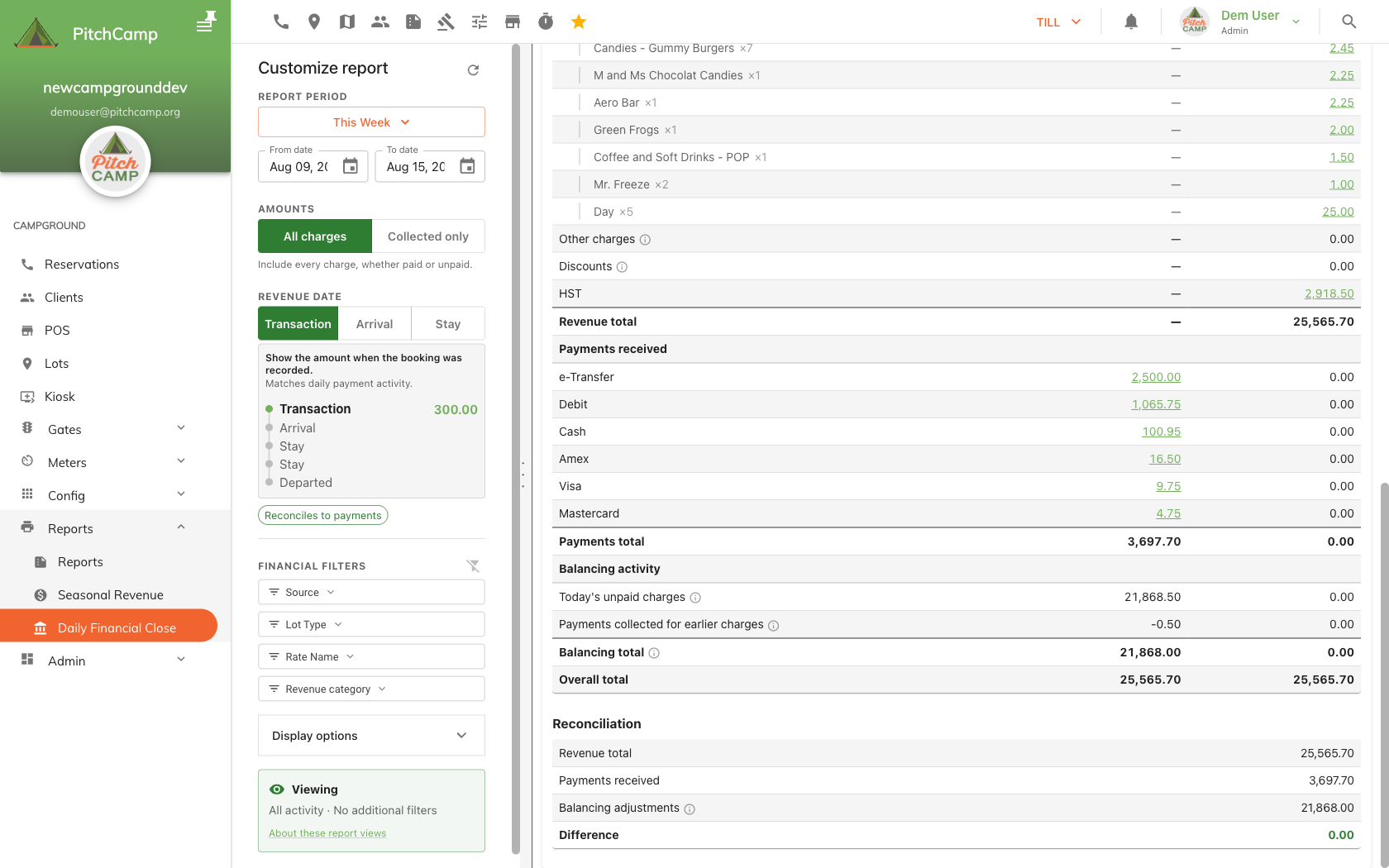
Task: Open the Lot Type filter dropdown
Action: pyautogui.click(x=371, y=624)
